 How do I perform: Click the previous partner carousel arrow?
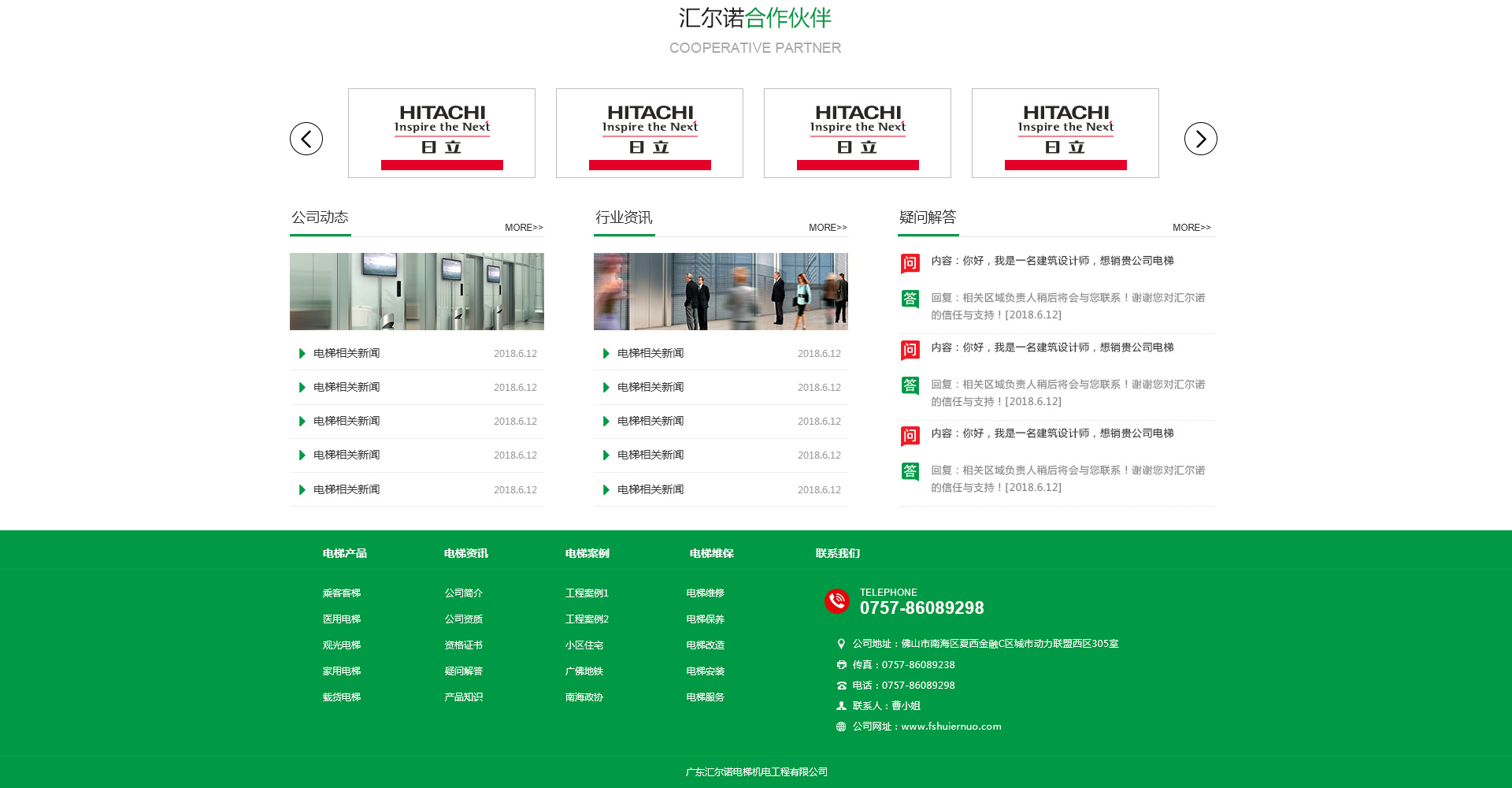[306, 139]
